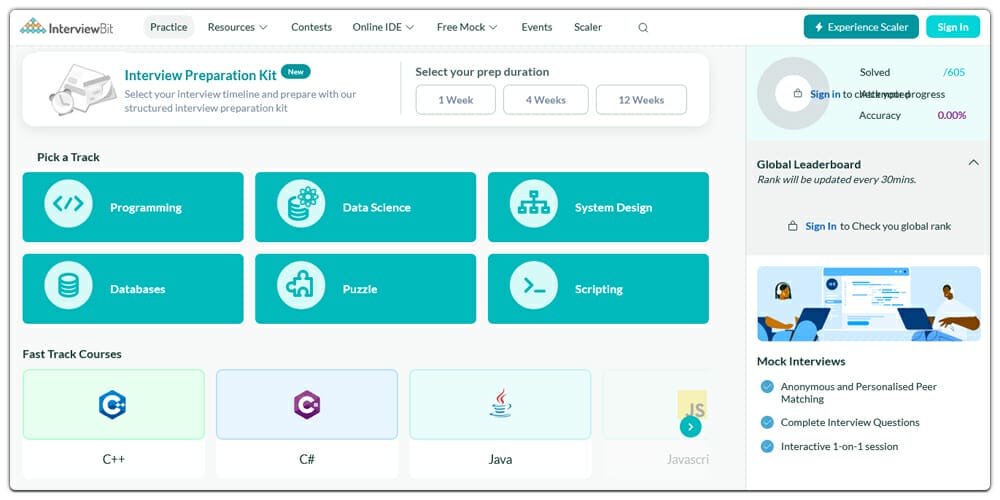
Task: Click the Scripting terminal prompt icon
Action: tap(533, 287)
